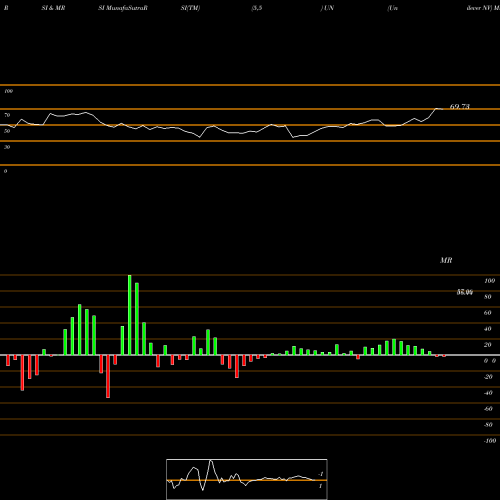This screenshot has height=500, width=500.
Task: Click the MR axis label 80
Action: [488, 297]
